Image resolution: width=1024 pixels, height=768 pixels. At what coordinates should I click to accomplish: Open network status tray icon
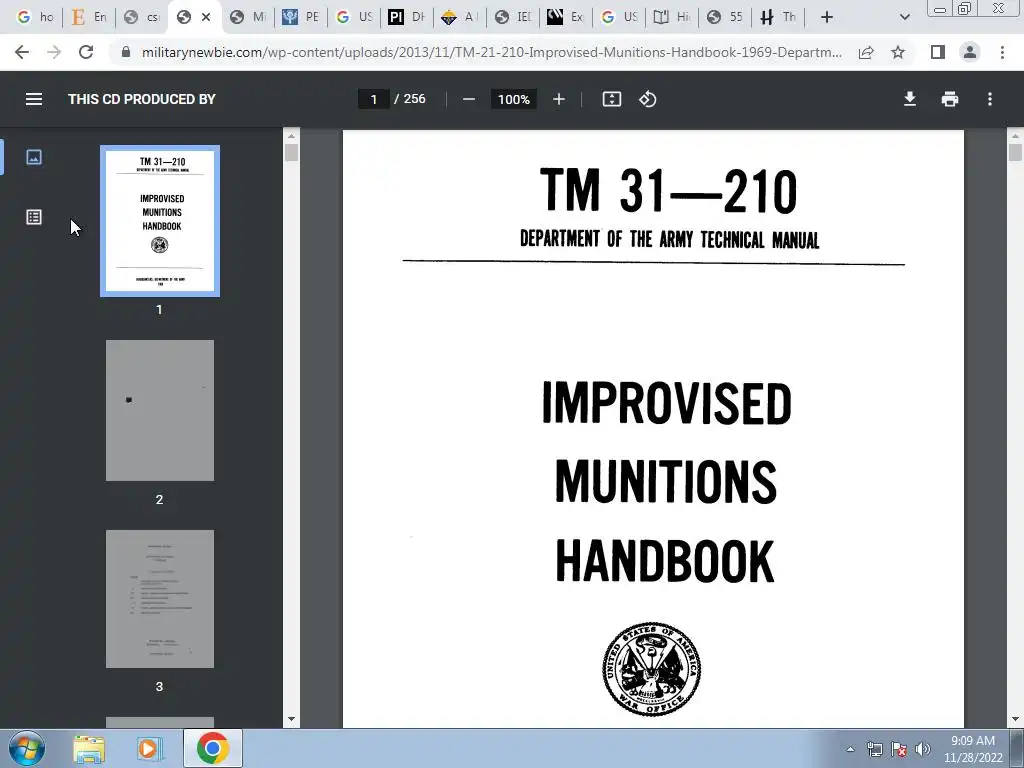874,749
